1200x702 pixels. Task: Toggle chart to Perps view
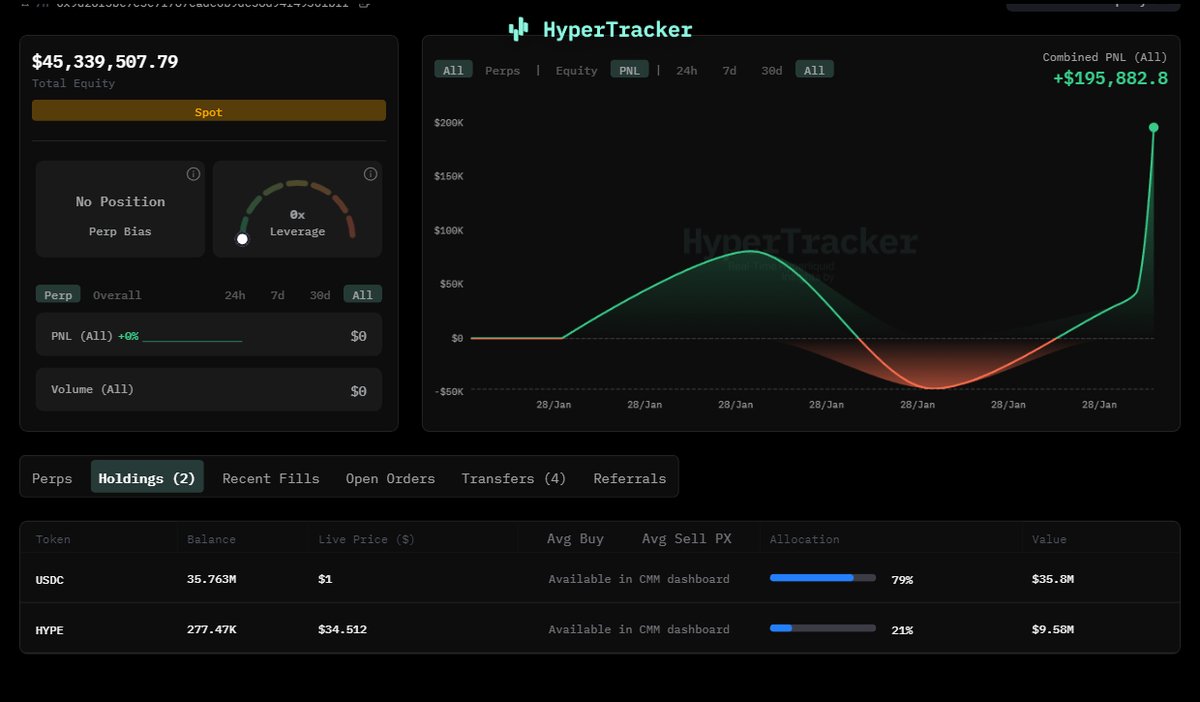[502, 70]
